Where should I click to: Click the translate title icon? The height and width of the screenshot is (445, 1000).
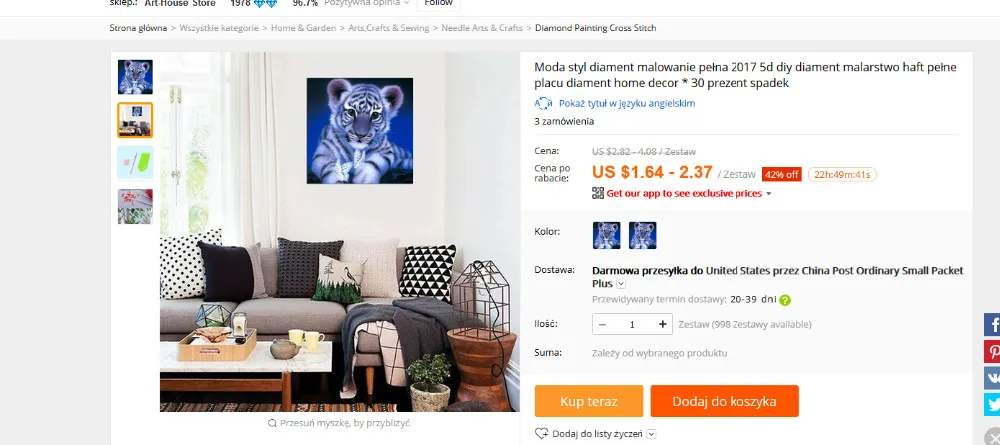tap(543, 103)
